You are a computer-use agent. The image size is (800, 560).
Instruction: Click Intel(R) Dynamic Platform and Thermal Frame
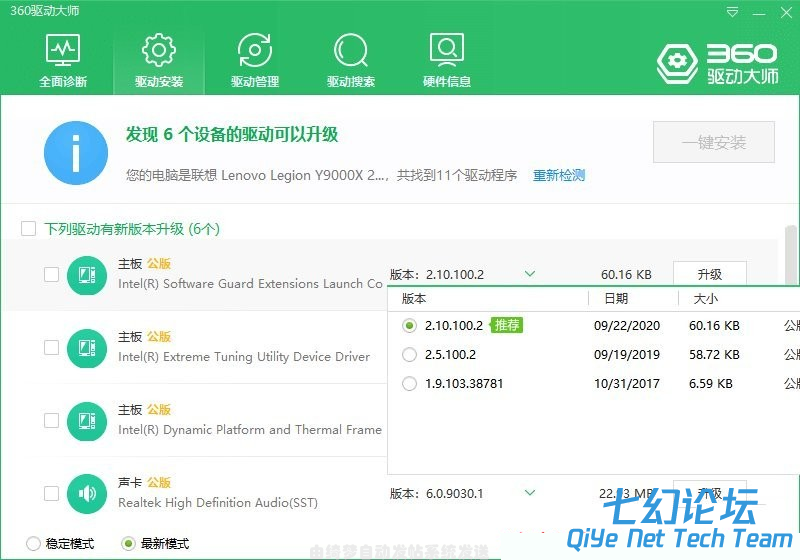(249, 429)
